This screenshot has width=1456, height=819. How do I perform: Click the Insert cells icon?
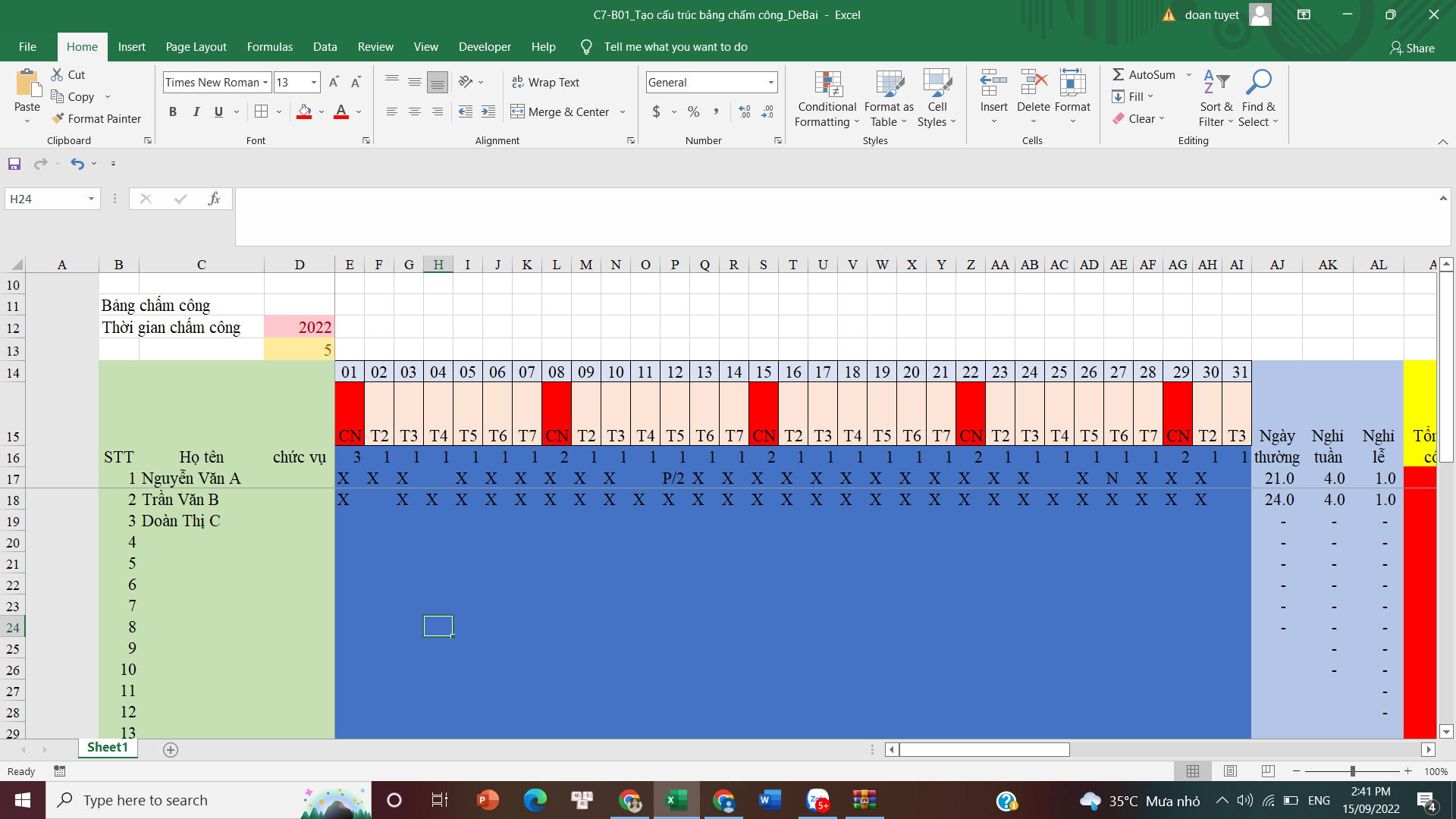click(x=993, y=82)
